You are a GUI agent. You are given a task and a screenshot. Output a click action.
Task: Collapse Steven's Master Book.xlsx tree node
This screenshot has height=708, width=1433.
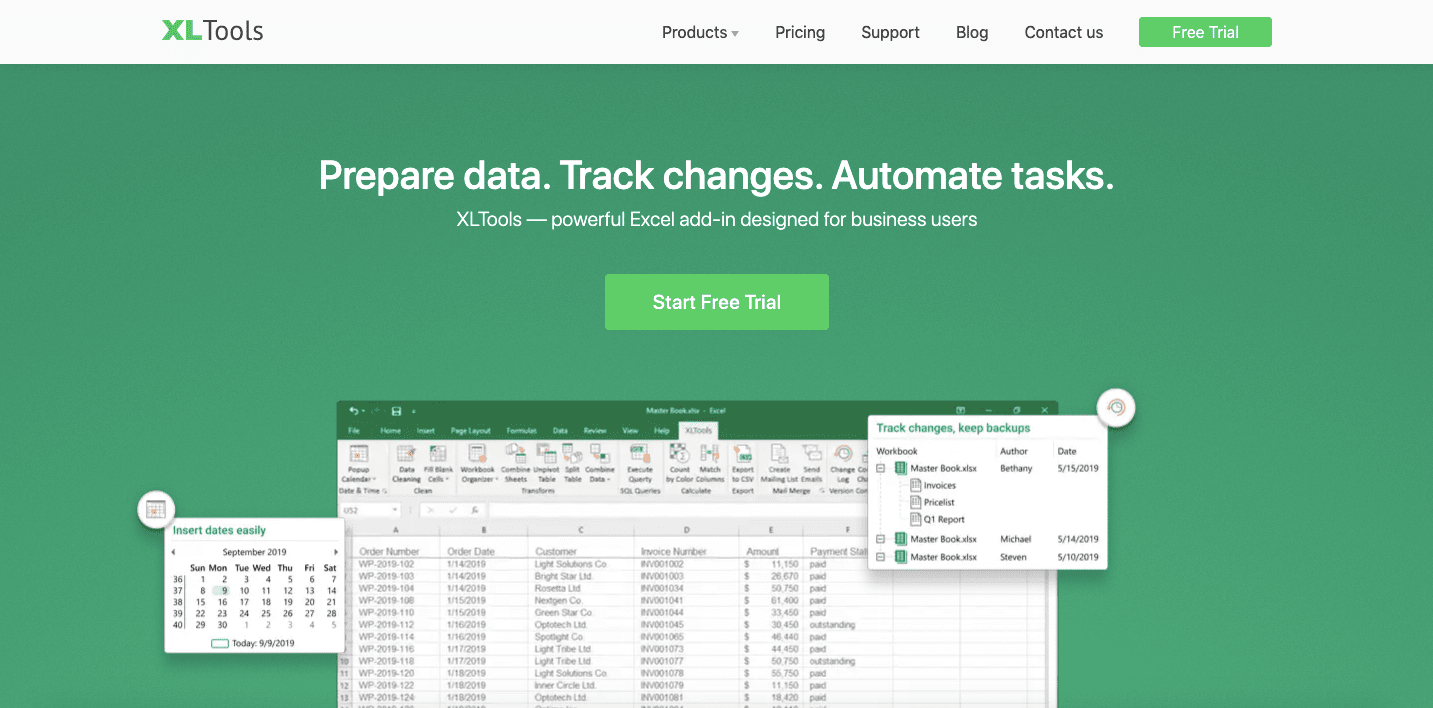(881, 557)
